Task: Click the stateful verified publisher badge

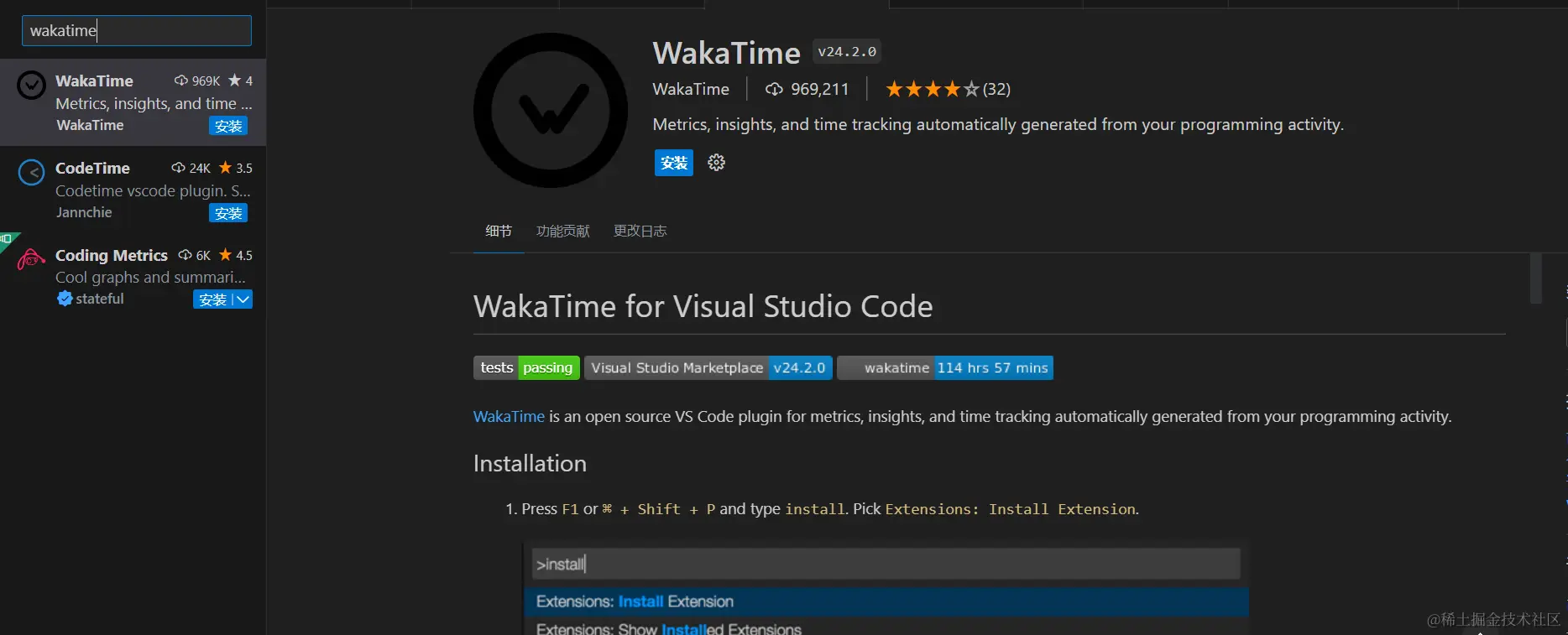Action: (65, 299)
